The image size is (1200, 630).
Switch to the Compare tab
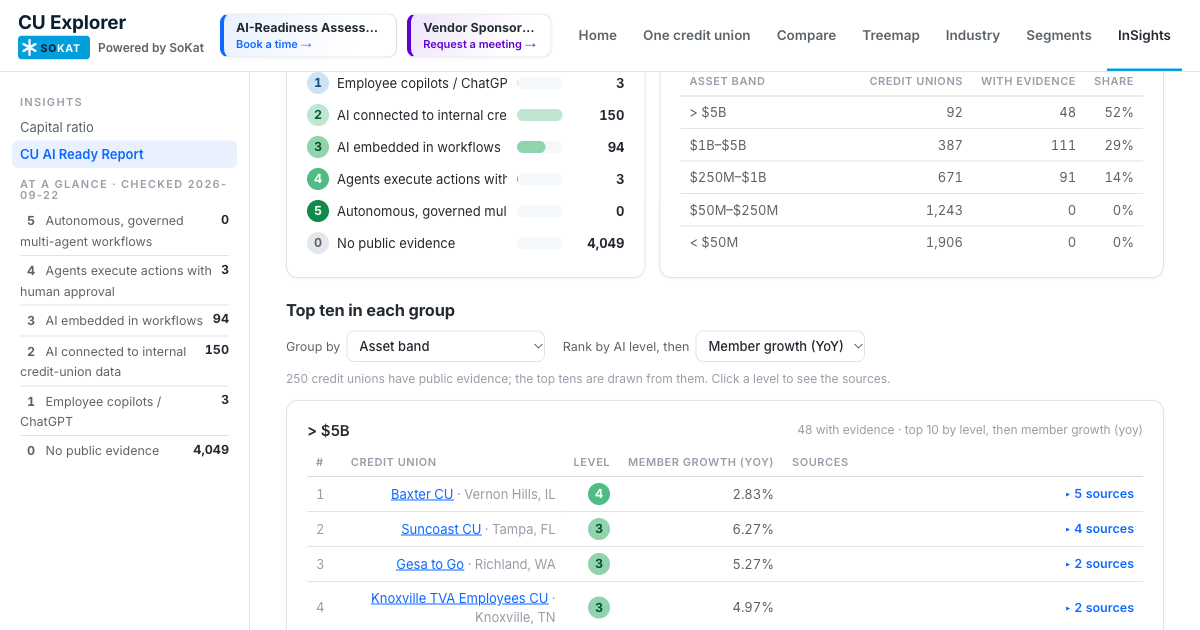[x=806, y=35]
